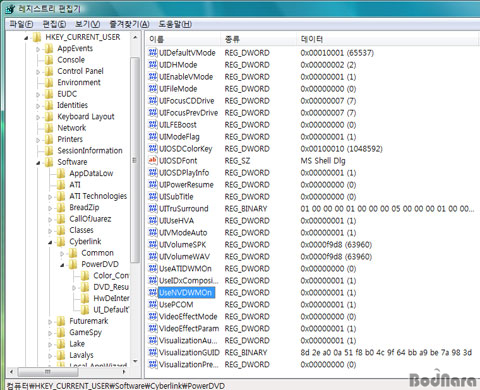Click the UIDefaultVMode DWORD icon
The width and height of the screenshot is (480, 390).
(153, 53)
